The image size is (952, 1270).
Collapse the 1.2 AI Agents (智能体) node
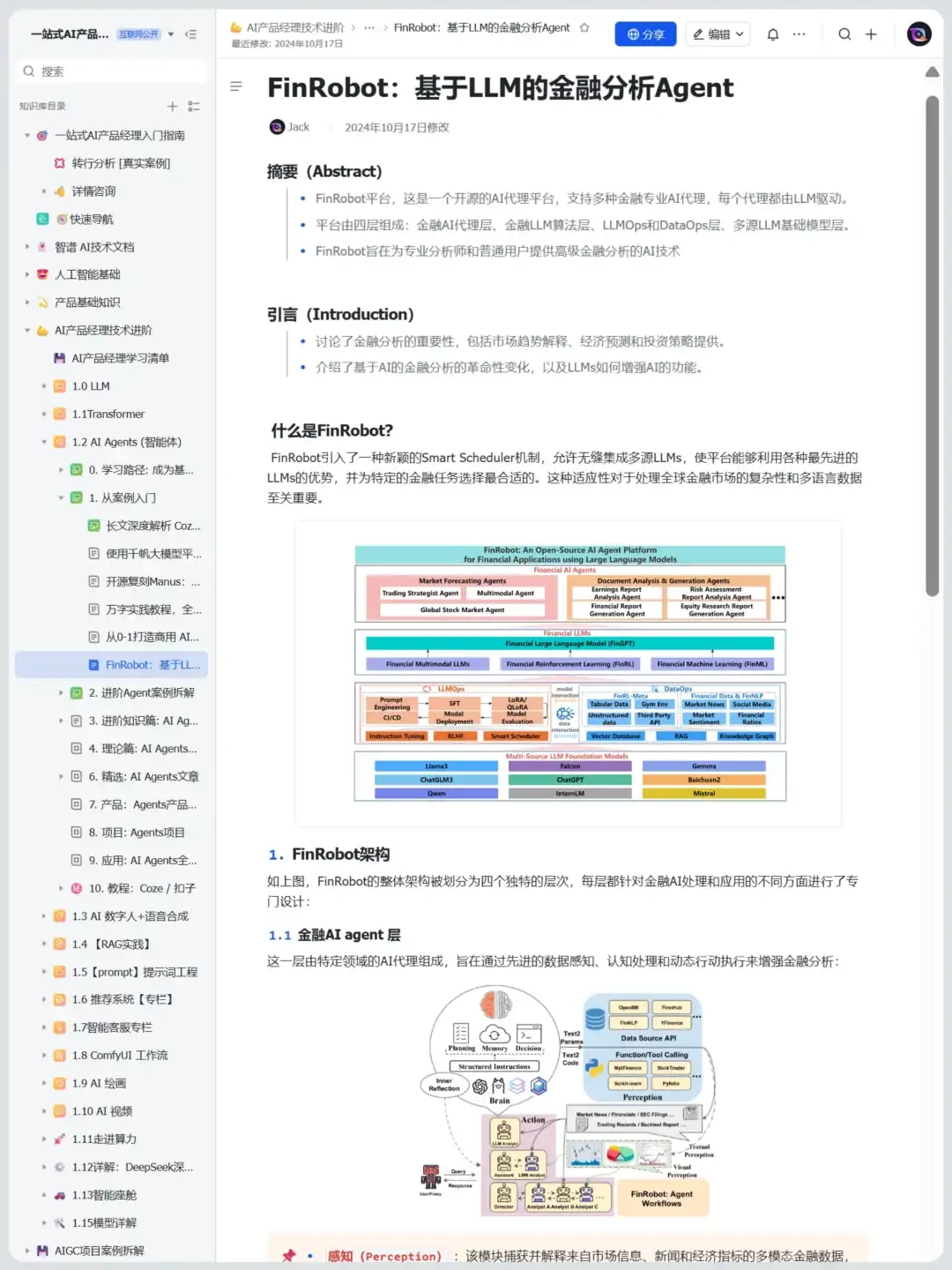[44, 441]
